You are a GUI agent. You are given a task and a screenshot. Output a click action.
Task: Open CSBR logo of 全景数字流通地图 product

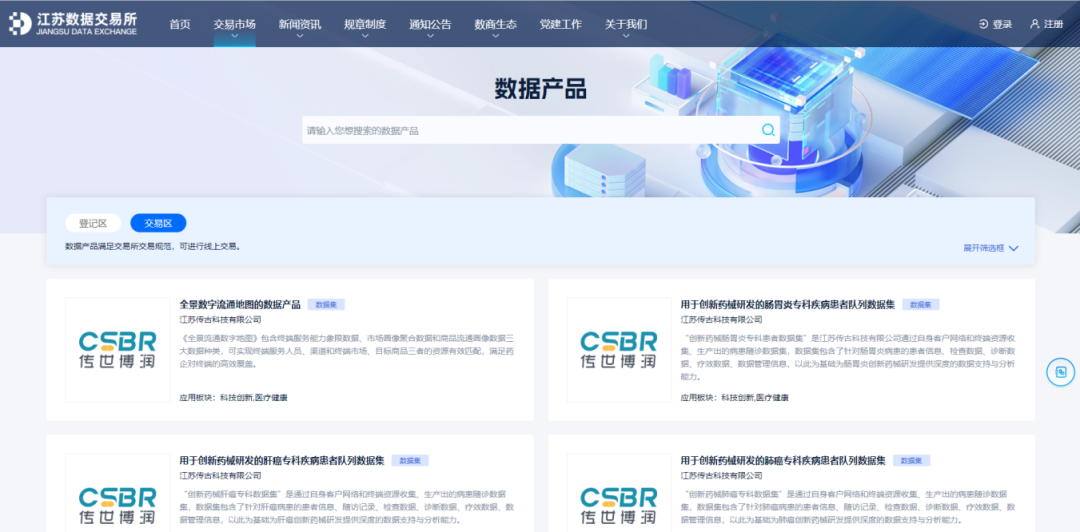pyautogui.click(x=117, y=350)
